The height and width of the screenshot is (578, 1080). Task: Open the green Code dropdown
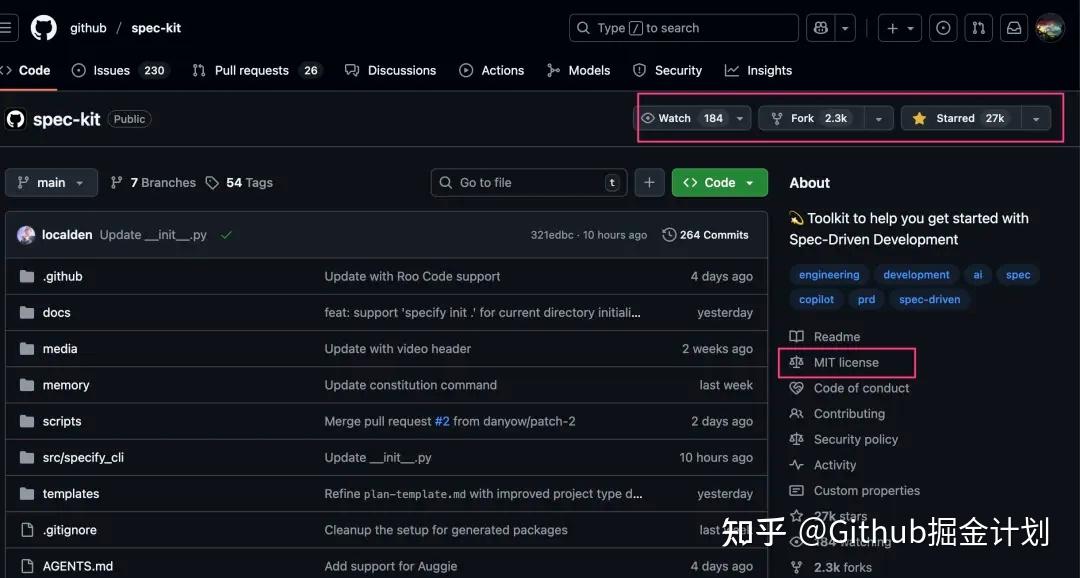click(x=719, y=182)
